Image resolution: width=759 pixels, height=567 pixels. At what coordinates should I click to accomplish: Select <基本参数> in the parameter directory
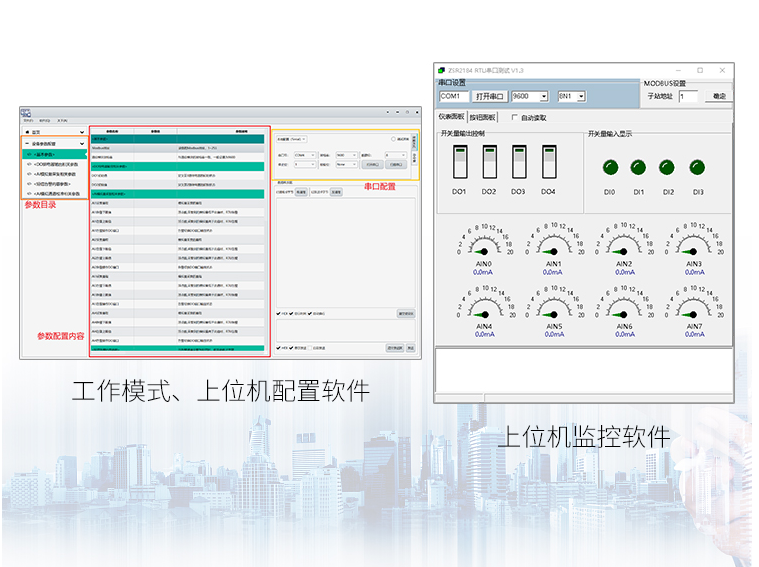[x=54, y=154]
